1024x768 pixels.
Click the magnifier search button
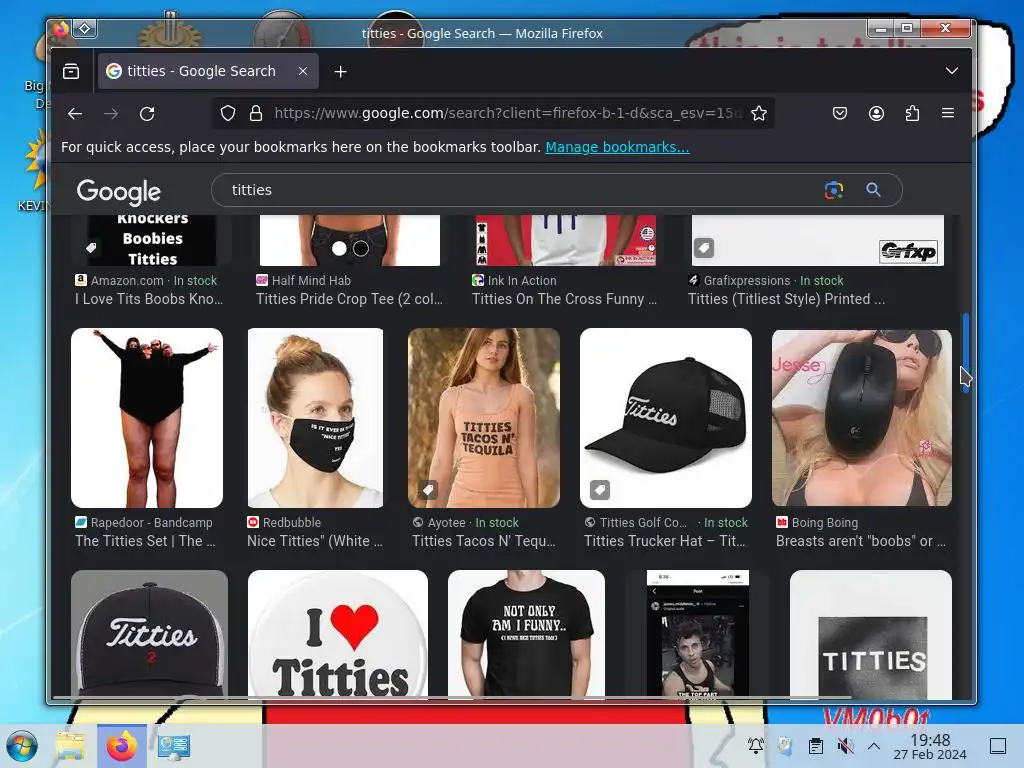(873, 190)
